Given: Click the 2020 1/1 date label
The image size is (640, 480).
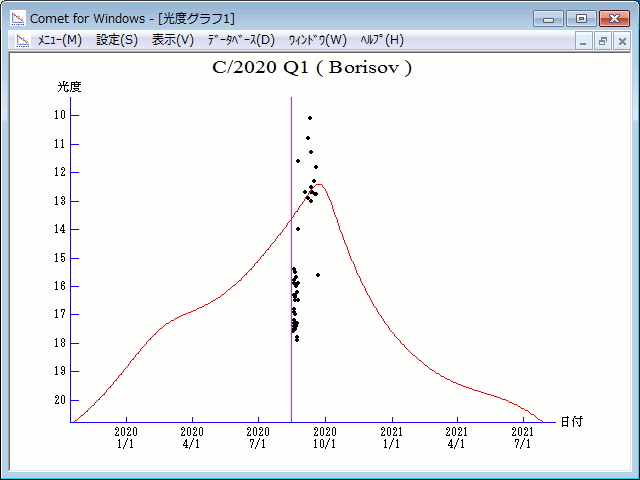Looking at the screenshot, I should tap(126, 438).
